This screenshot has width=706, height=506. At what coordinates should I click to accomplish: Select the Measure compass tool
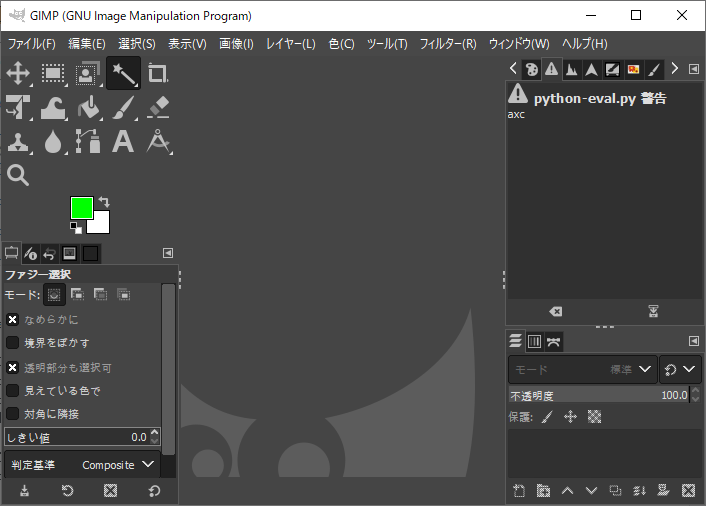(x=158, y=141)
